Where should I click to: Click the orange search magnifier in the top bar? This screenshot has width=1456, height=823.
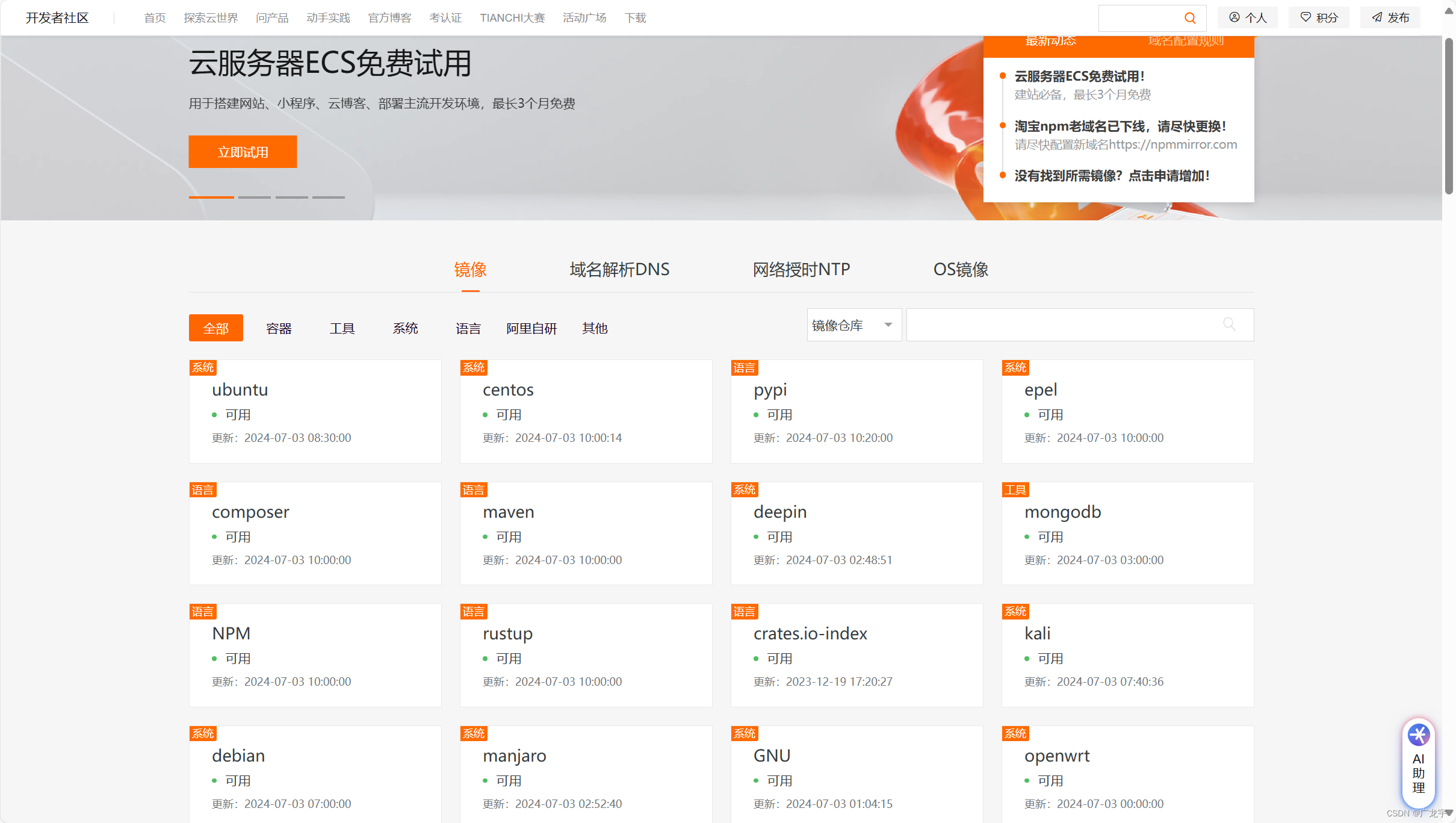tap(1189, 18)
